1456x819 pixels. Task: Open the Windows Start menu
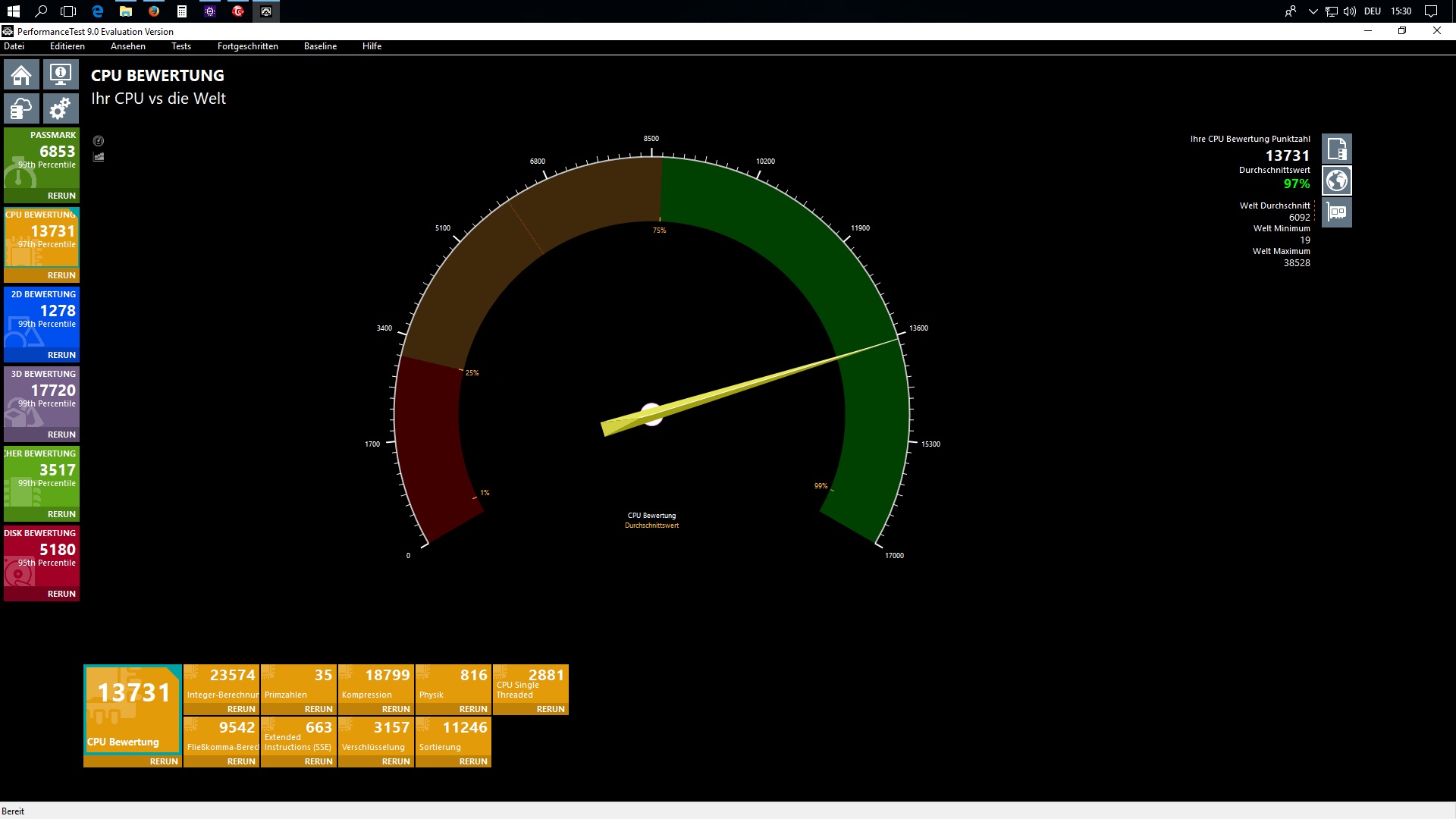click(x=14, y=11)
